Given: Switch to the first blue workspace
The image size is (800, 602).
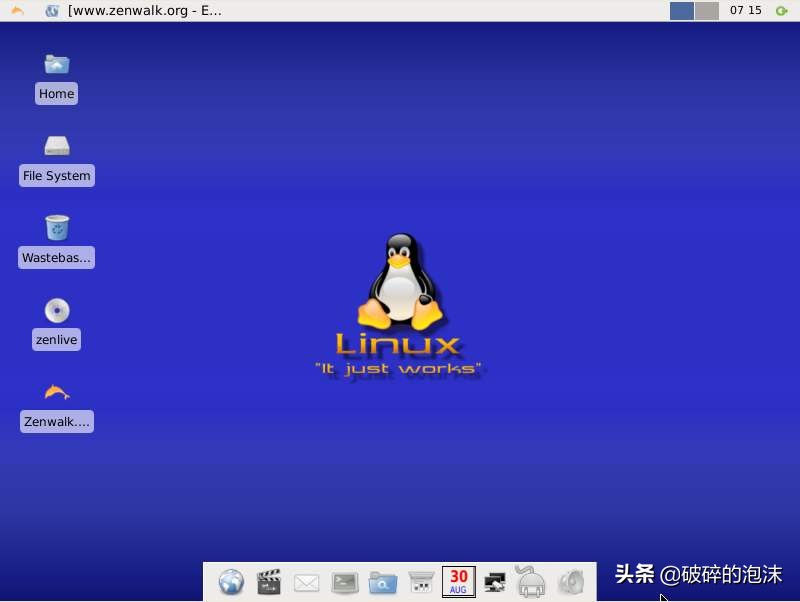Looking at the screenshot, I should click(681, 11).
